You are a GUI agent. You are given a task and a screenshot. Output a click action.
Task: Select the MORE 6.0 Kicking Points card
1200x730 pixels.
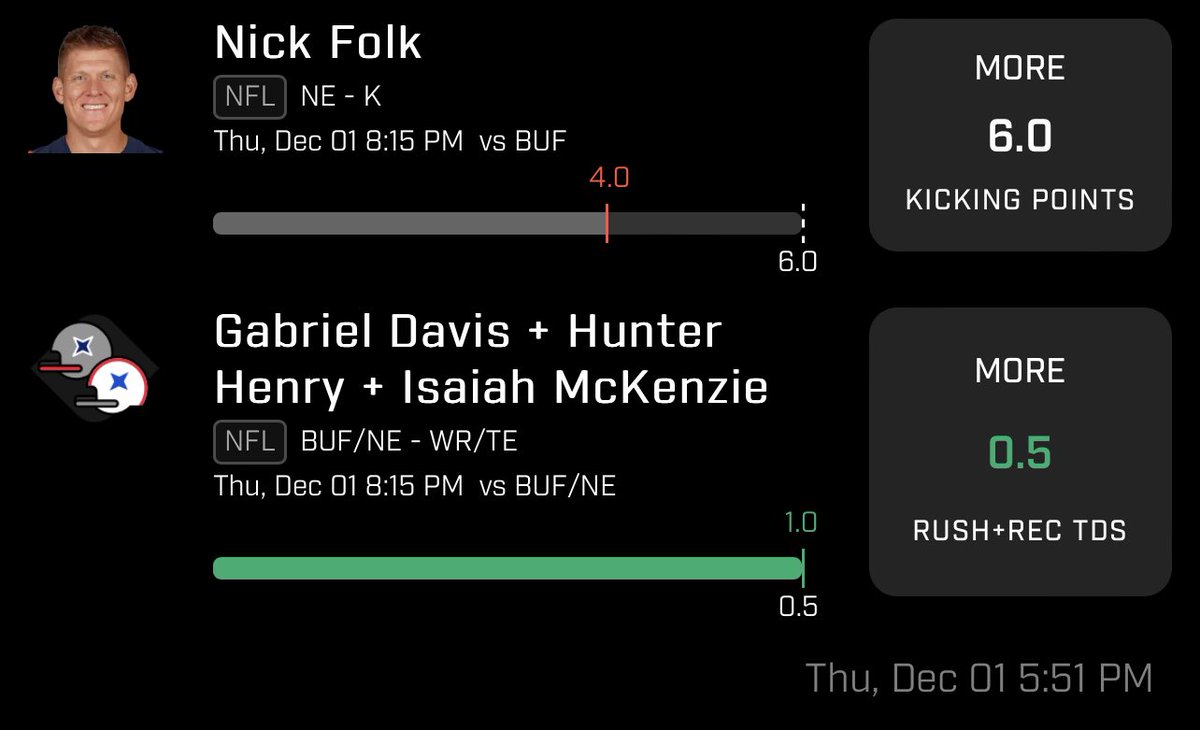coord(1020,135)
